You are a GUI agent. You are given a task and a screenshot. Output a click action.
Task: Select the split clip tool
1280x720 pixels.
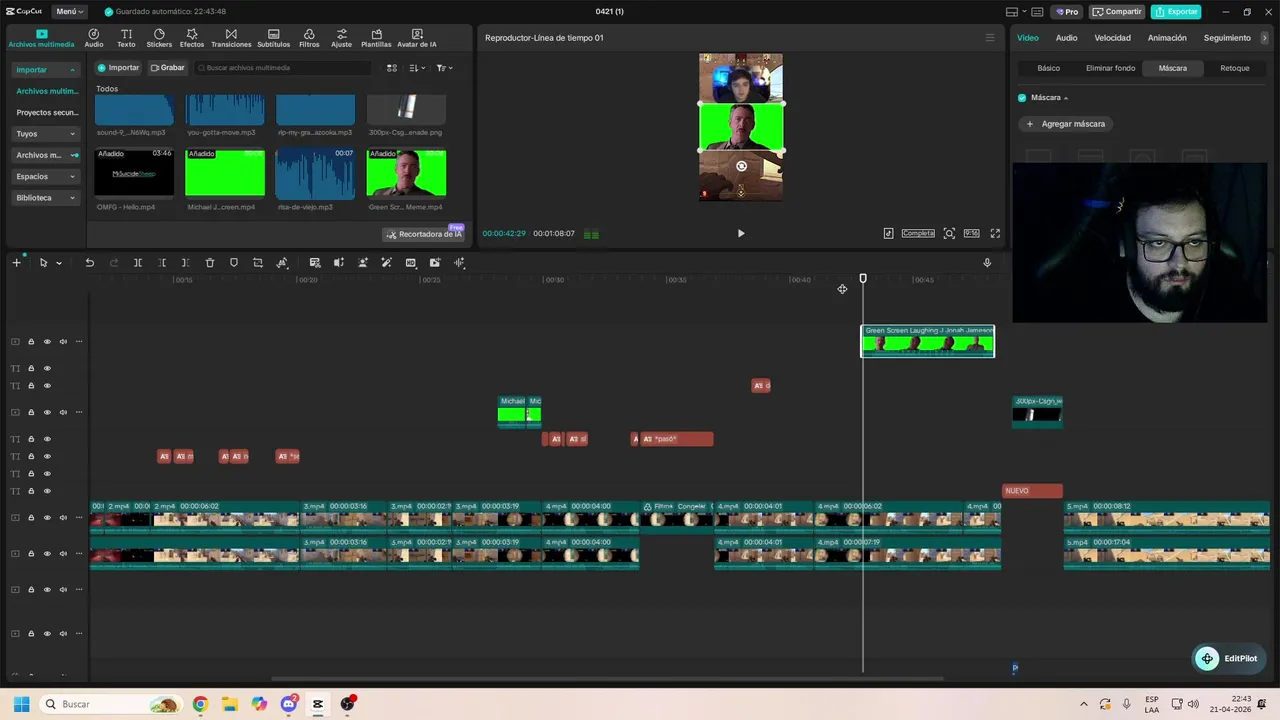click(138, 263)
